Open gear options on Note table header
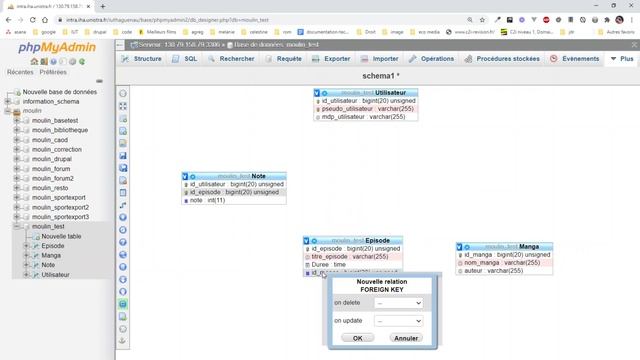Image resolution: width=640 pixels, height=360 pixels. coord(193,176)
